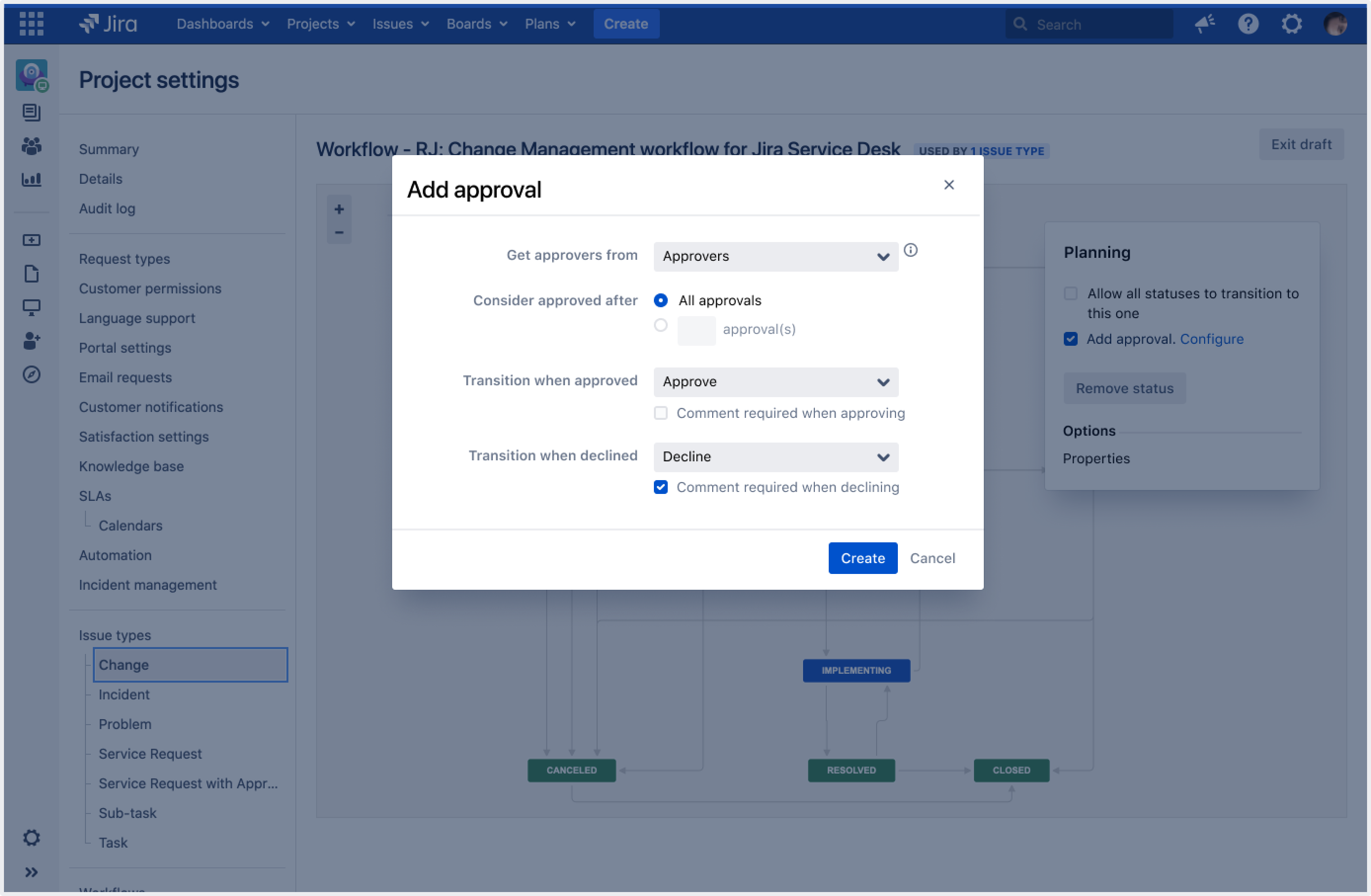Click the blue Create button in dialog
Screen dimensions: 1371x896
tap(862, 558)
